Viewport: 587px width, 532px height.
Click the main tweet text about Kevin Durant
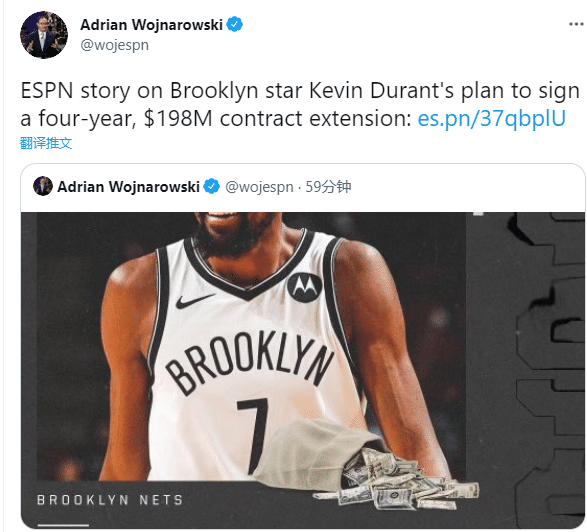pyautogui.click(x=300, y=105)
